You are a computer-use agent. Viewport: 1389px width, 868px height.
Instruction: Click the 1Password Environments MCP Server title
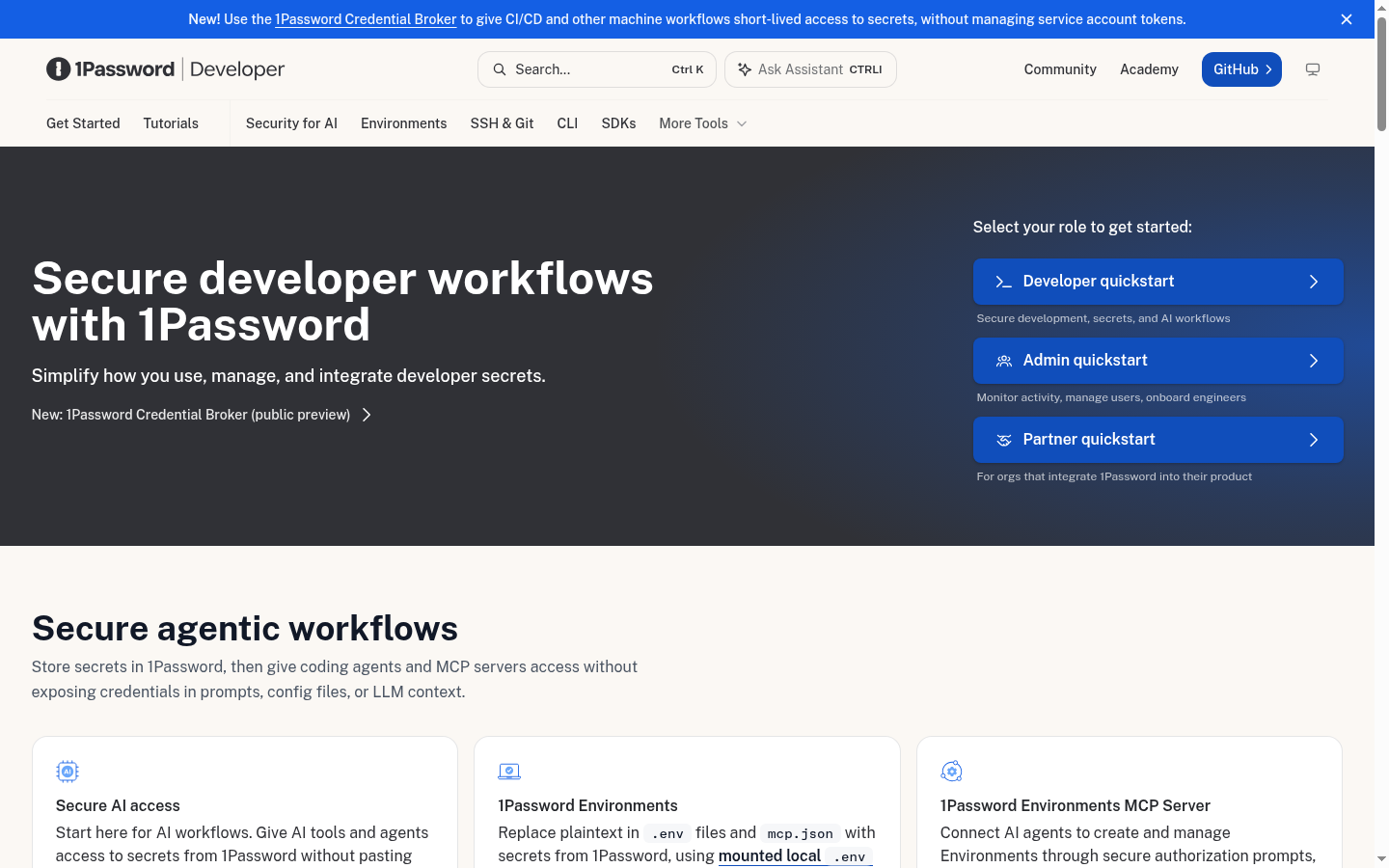(x=1076, y=806)
